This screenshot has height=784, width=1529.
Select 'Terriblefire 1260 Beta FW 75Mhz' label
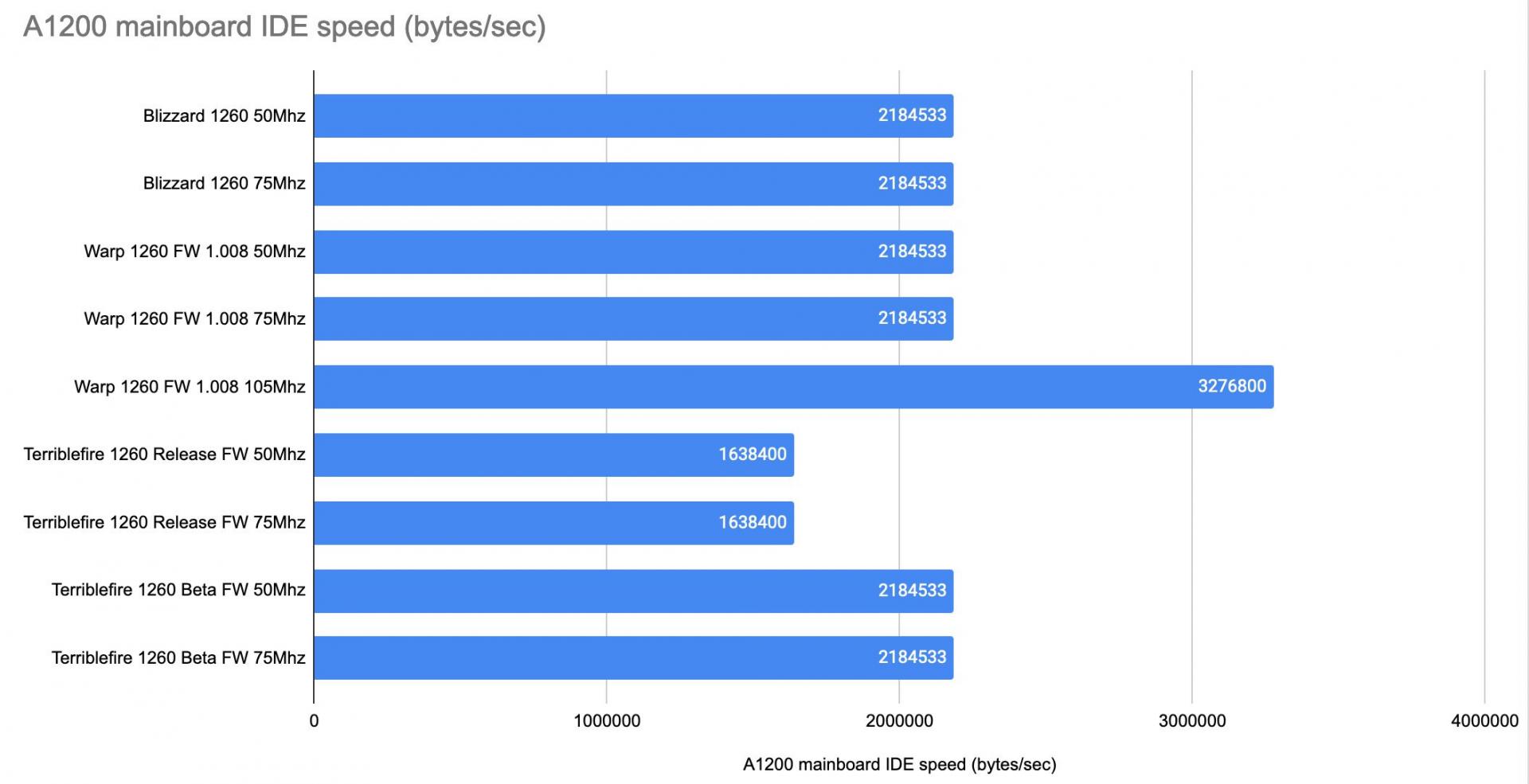pyautogui.click(x=179, y=657)
